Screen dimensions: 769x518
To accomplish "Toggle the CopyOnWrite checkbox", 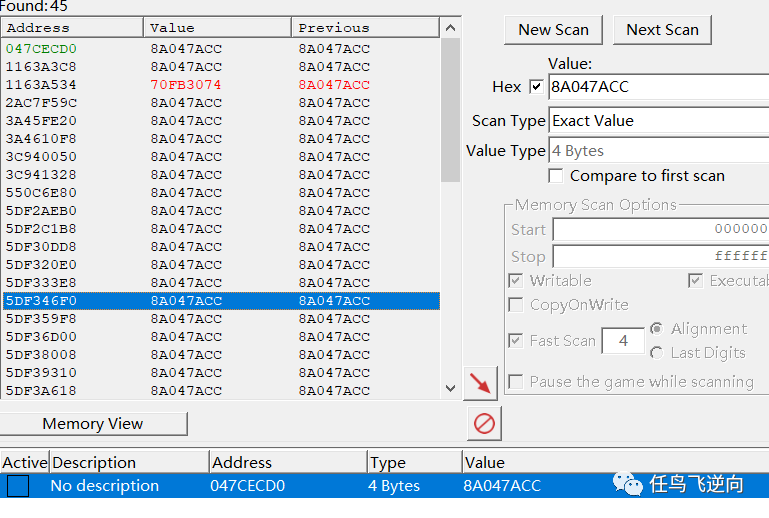I will [515, 305].
